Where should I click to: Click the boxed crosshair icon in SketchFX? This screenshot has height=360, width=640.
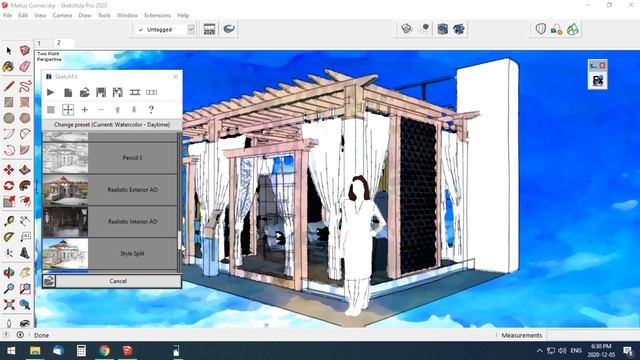[x=68, y=109]
